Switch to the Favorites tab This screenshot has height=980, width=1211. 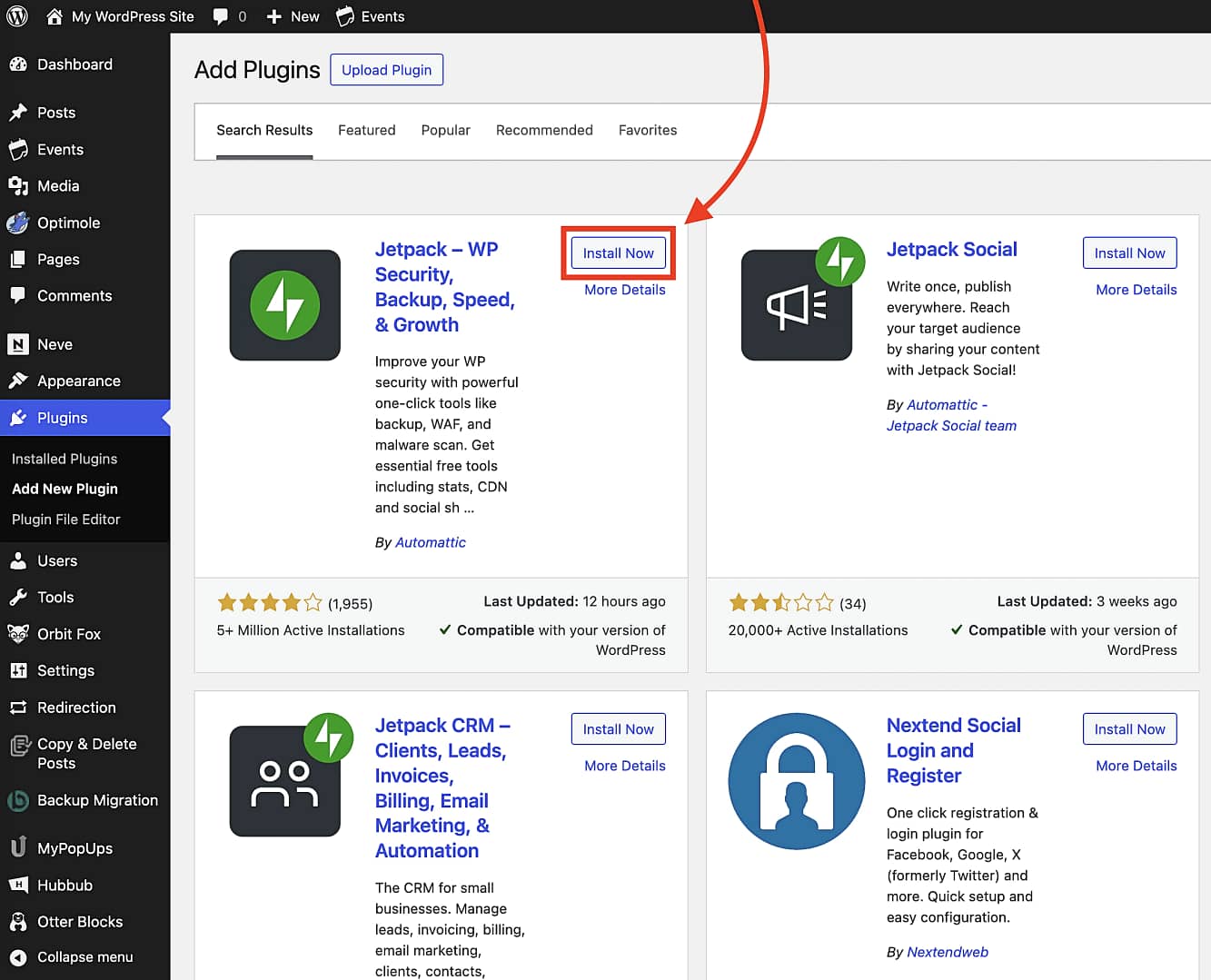[x=648, y=131]
